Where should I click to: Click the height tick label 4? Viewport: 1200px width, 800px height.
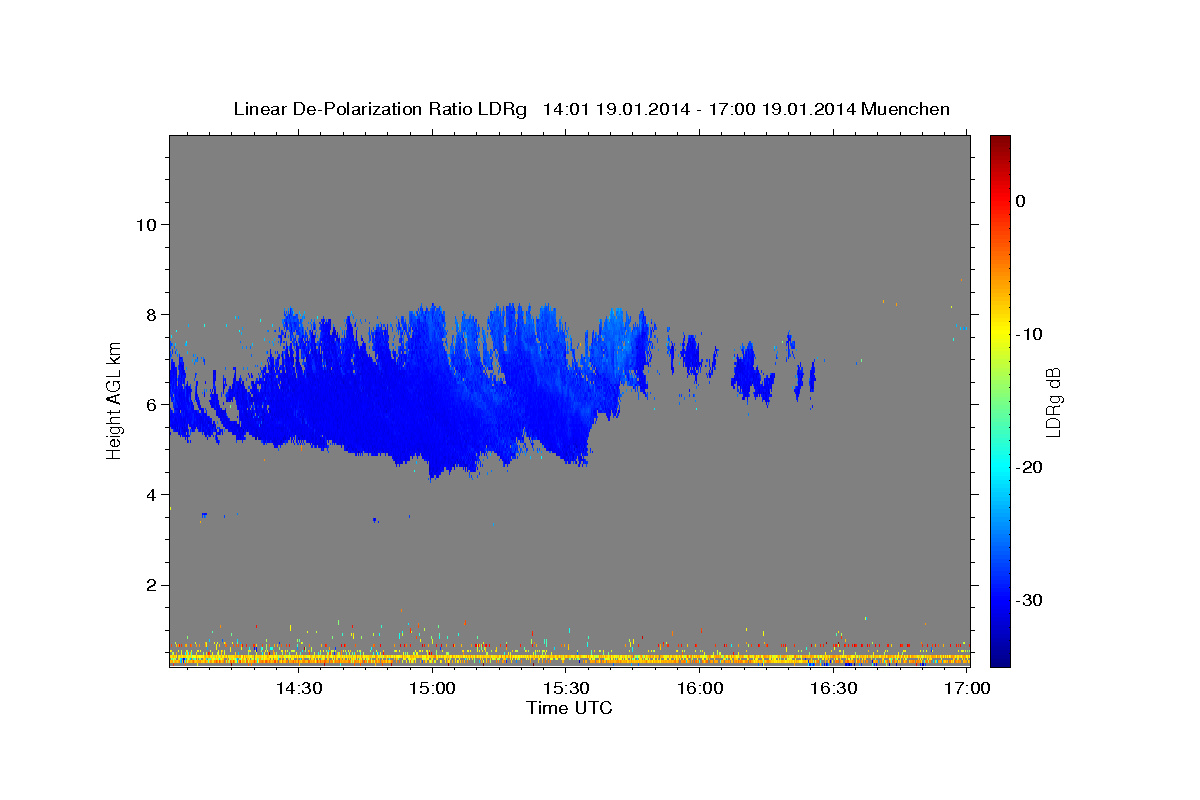point(151,494)
